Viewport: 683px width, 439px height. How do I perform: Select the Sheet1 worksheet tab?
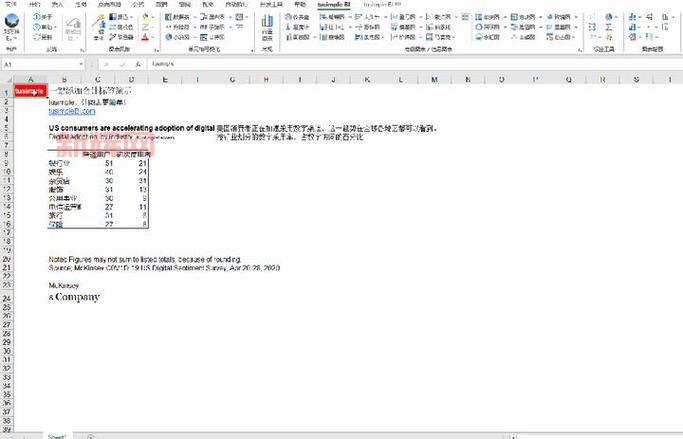(58, 435)
